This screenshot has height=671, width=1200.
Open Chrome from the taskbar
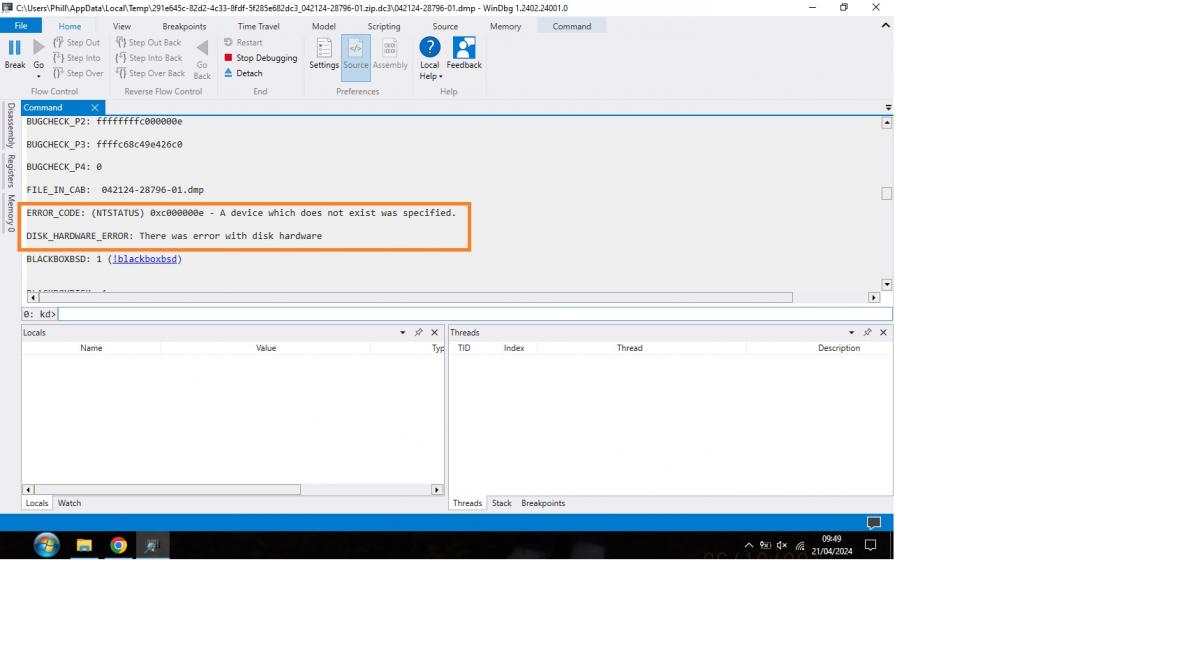pyautogui.click(x=118, y=545)
